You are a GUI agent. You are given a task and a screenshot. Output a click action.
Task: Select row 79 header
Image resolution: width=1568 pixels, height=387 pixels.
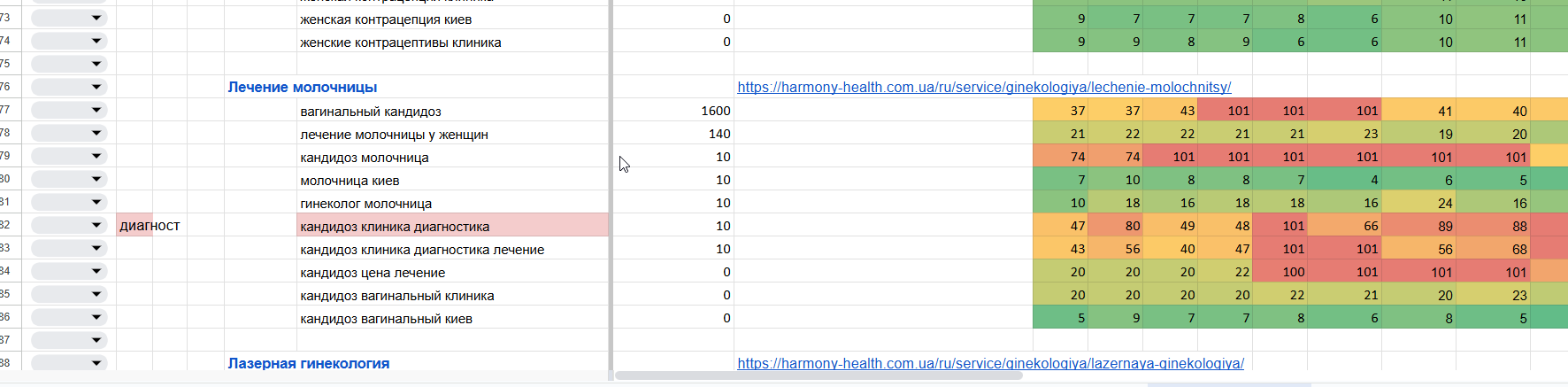pos(11,156)
